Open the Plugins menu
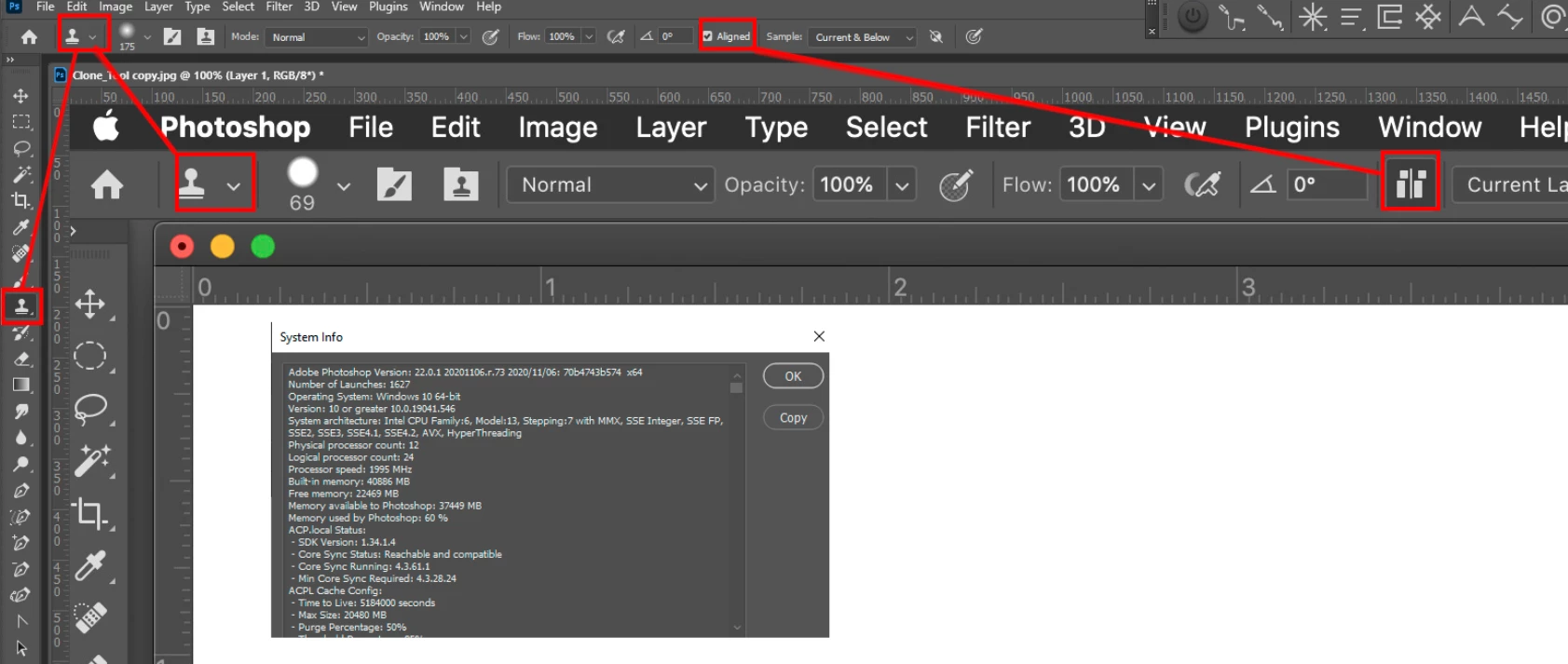The height and width of the screenshot is (664, 1568). pos(388,7)
